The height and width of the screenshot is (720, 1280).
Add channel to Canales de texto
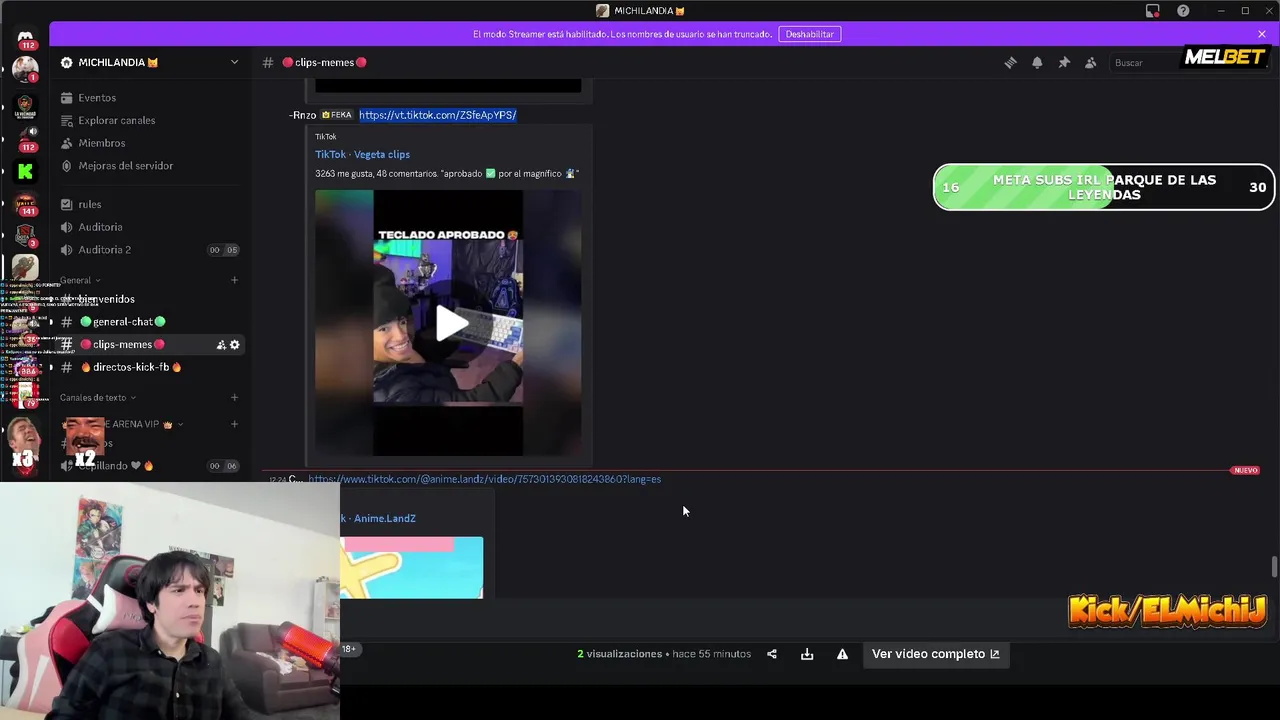coord(234,397)
